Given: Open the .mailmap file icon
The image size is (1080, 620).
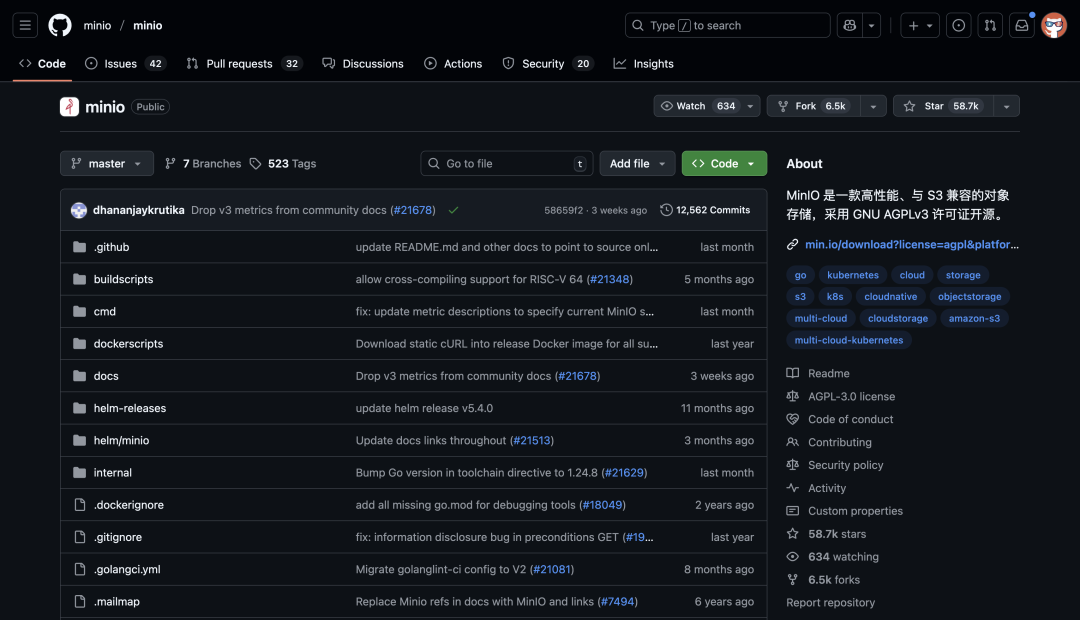Looking at the screenshot, I should click(80, 601).
